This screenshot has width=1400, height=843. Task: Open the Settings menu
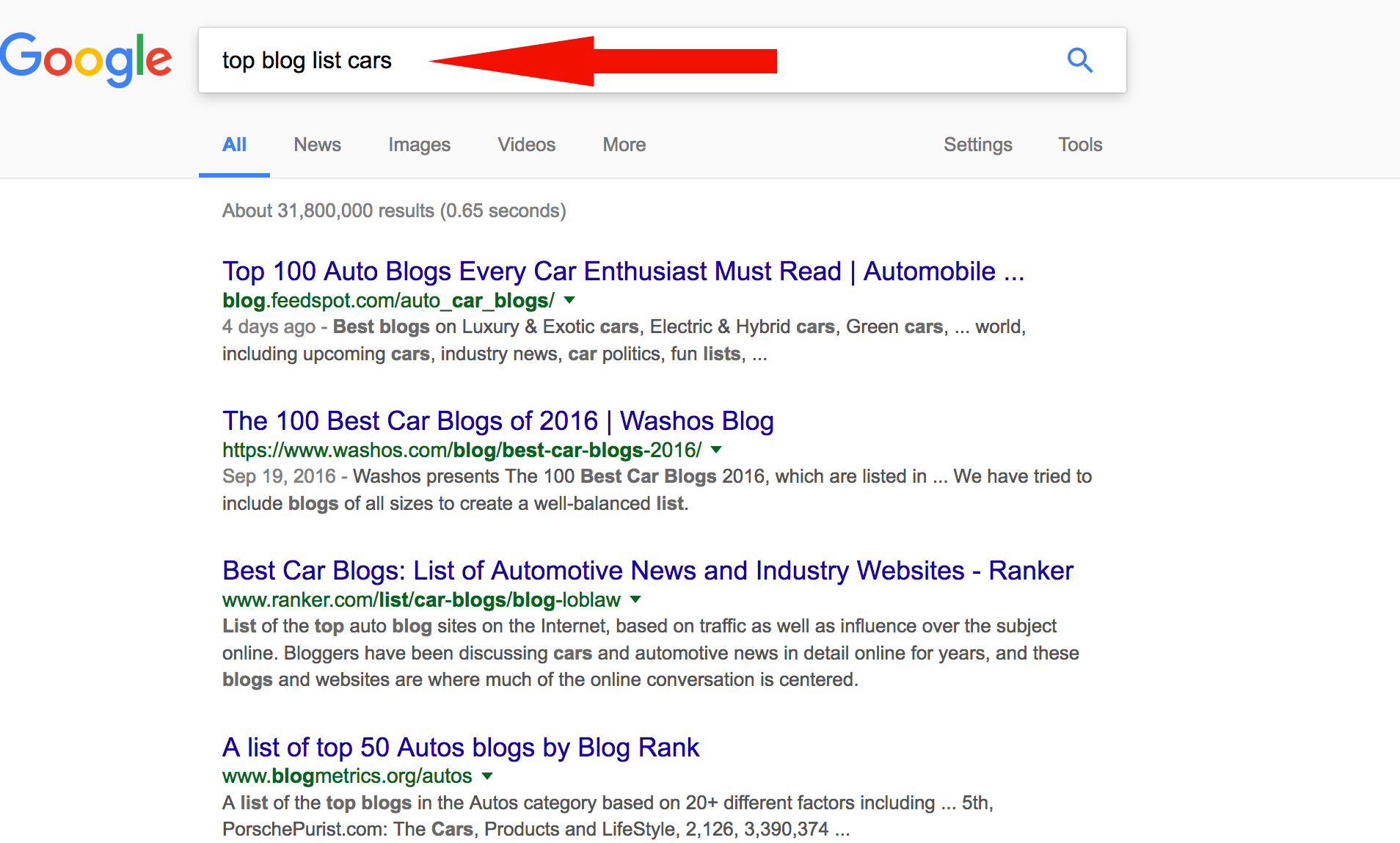977,145
